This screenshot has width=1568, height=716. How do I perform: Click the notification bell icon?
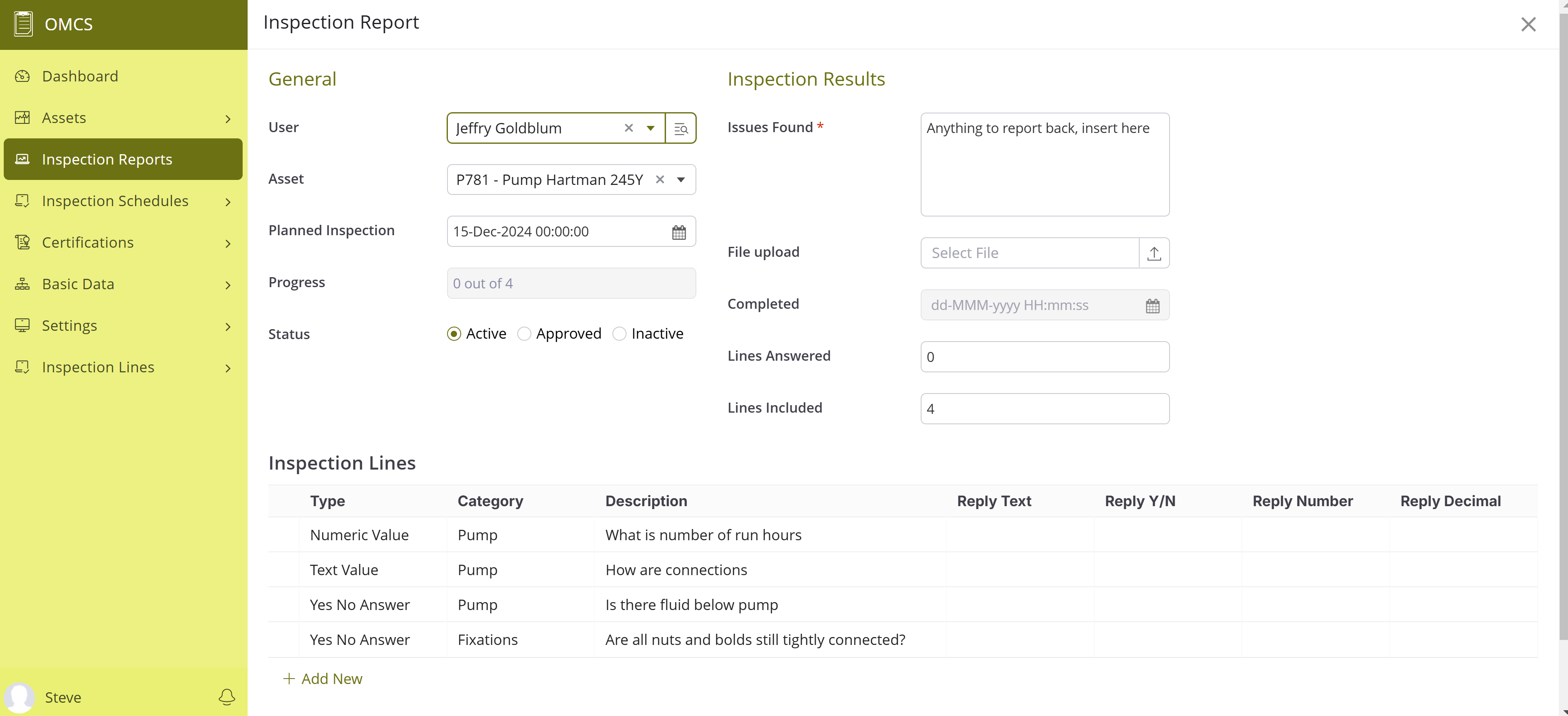coord(226,696)
